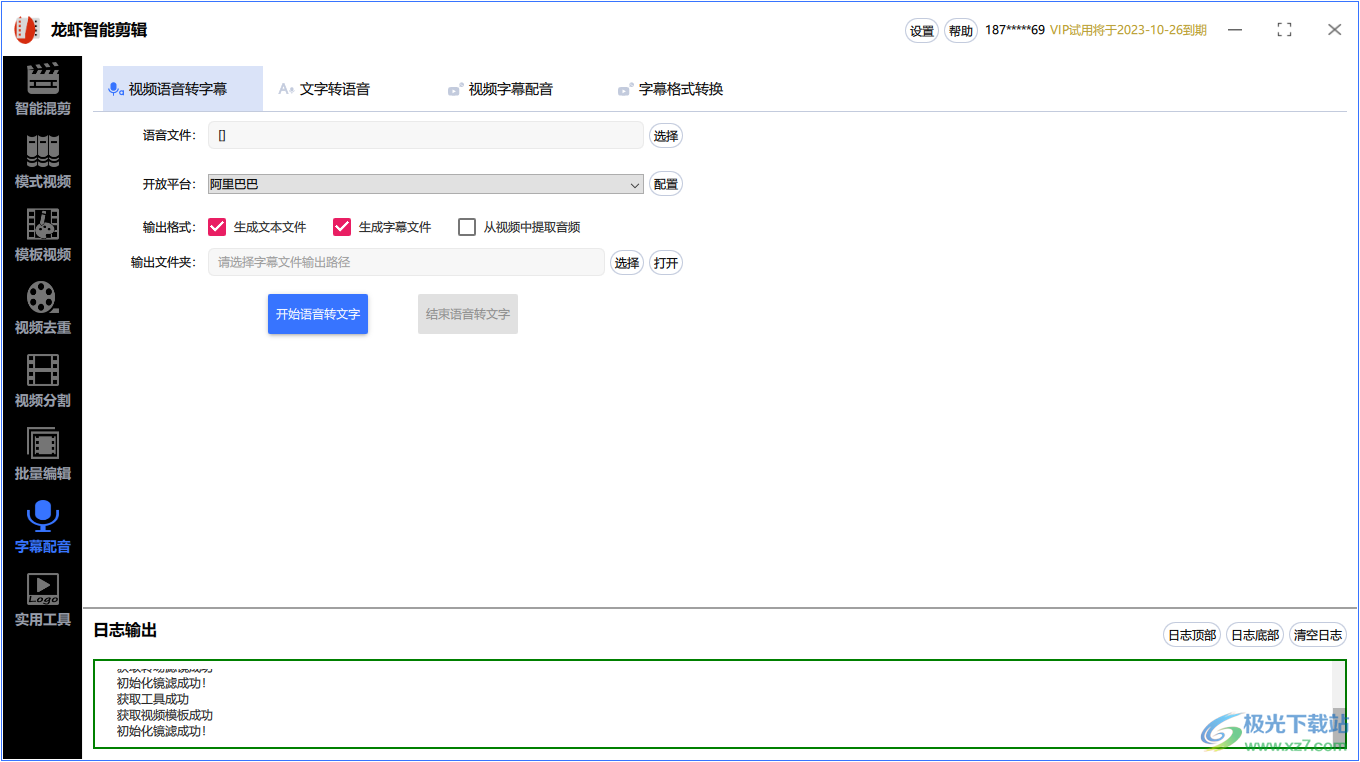
Task: Open the 视频分割 filmstrip icon
Action: coord(42,371)
